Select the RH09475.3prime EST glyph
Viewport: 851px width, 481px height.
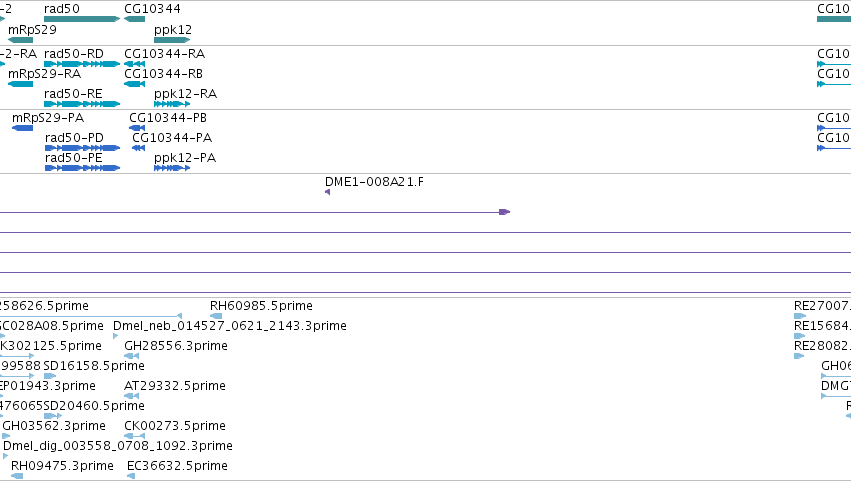coord(17,477)
